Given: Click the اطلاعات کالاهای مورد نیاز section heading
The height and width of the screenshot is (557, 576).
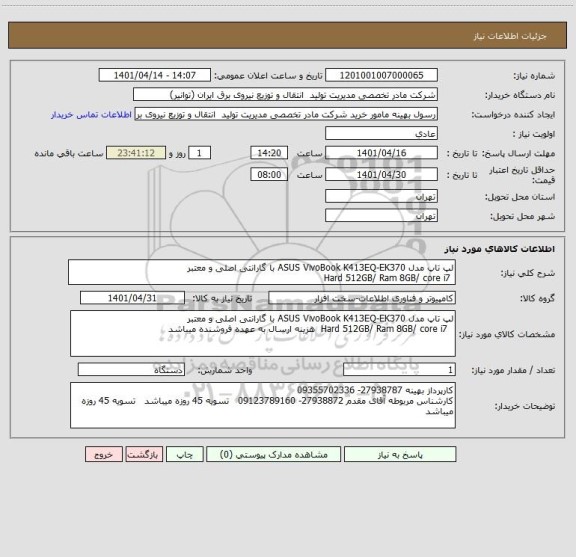Looking at the screenshot, I should tap(500, 249).
